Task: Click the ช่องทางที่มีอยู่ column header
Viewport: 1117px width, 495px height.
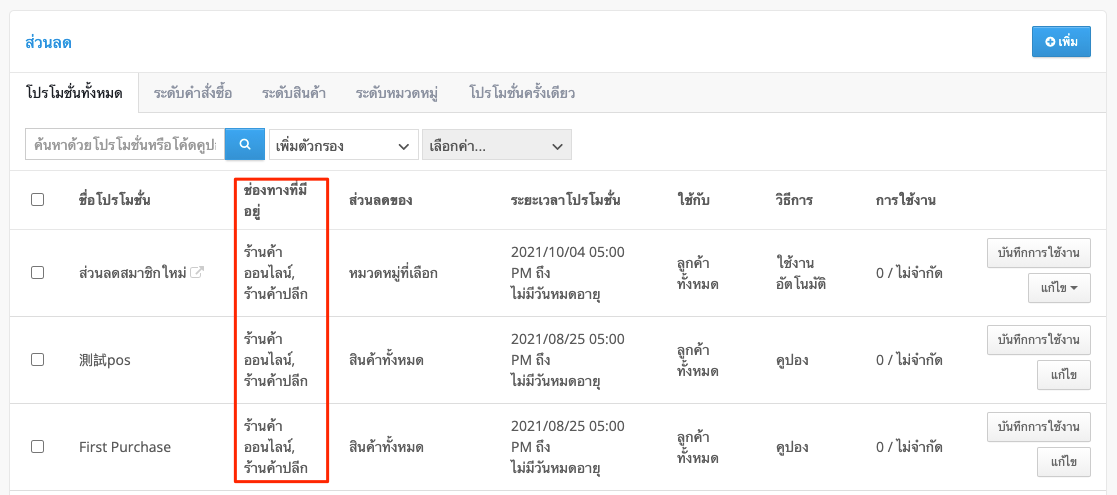Action: pyautogui.click(x=276, y=200)
